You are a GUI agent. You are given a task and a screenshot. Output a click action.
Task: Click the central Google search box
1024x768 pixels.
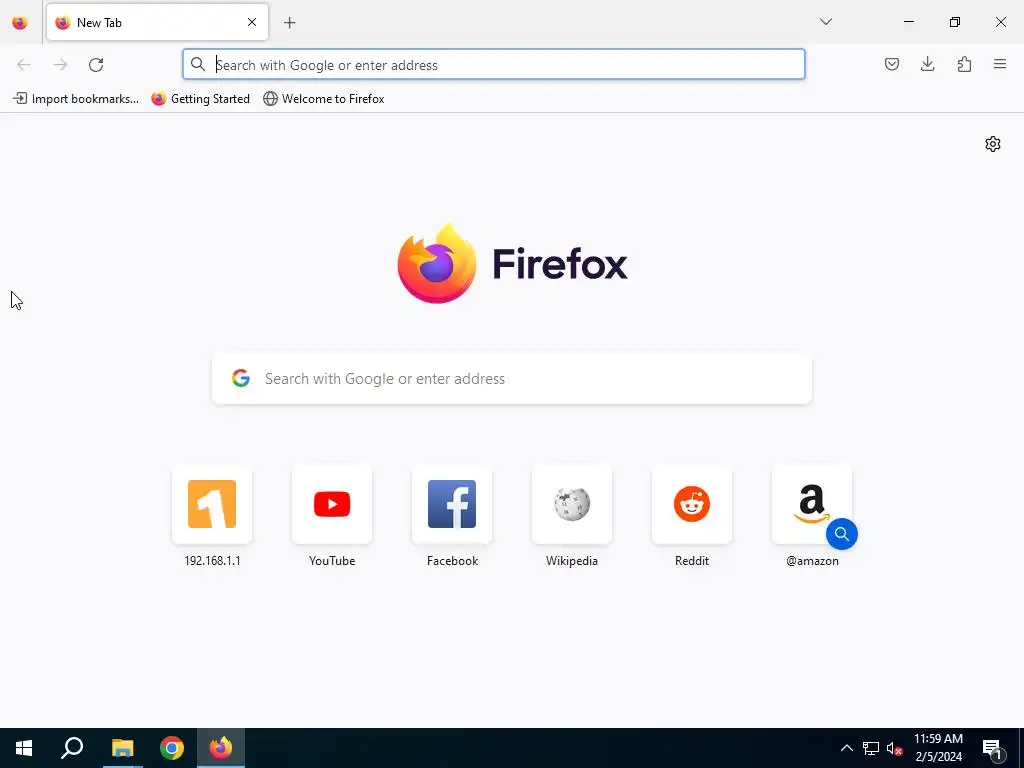click(512, 379)
